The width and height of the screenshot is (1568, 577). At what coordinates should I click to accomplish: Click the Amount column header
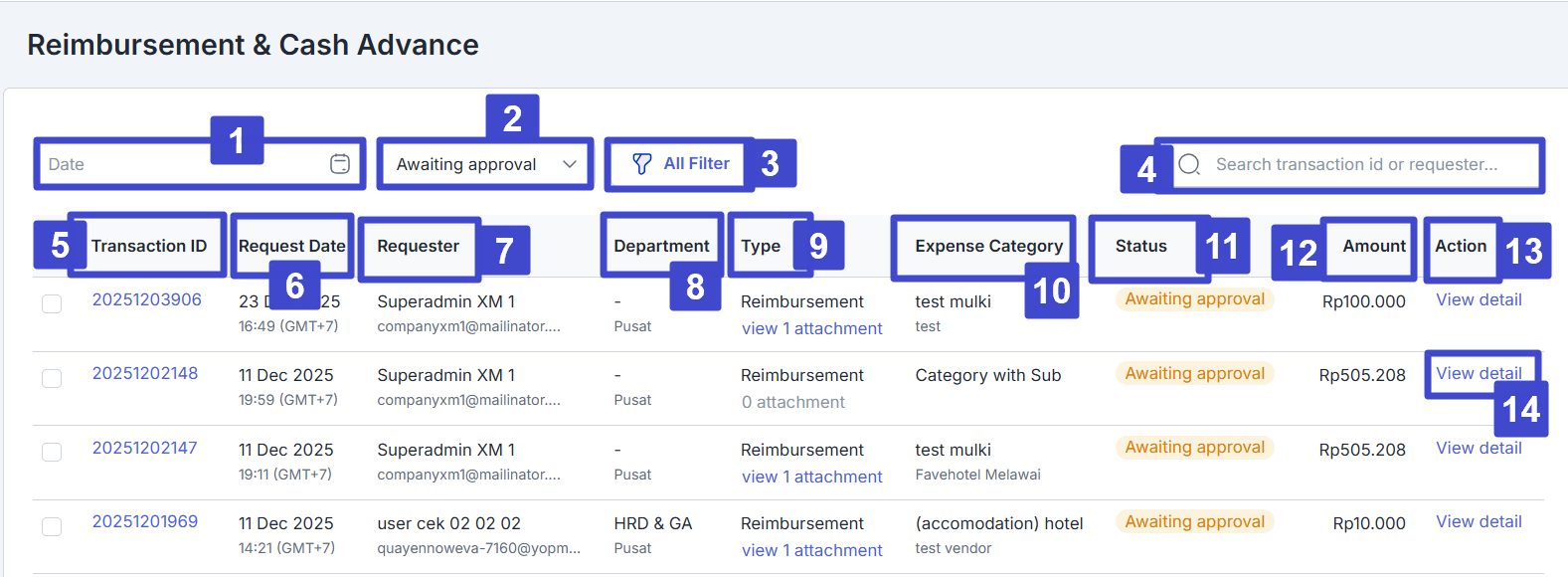1373,246
